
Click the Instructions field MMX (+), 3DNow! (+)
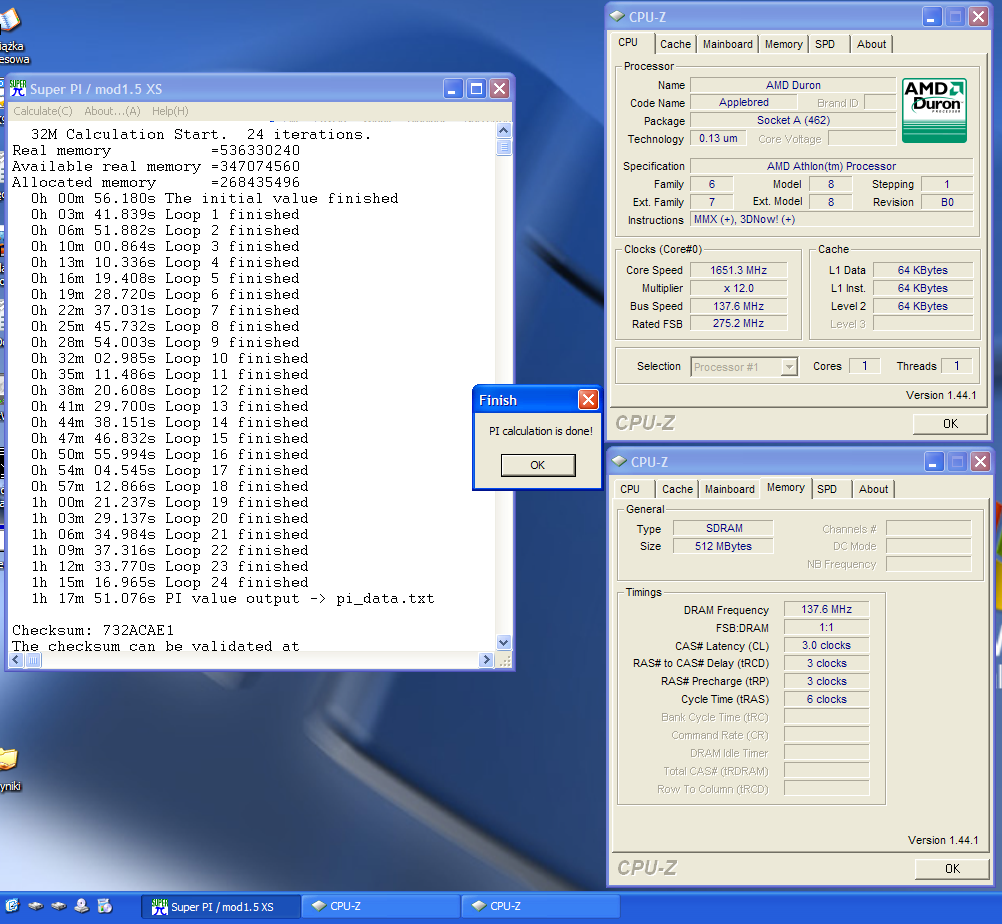(x=831, y=219)
